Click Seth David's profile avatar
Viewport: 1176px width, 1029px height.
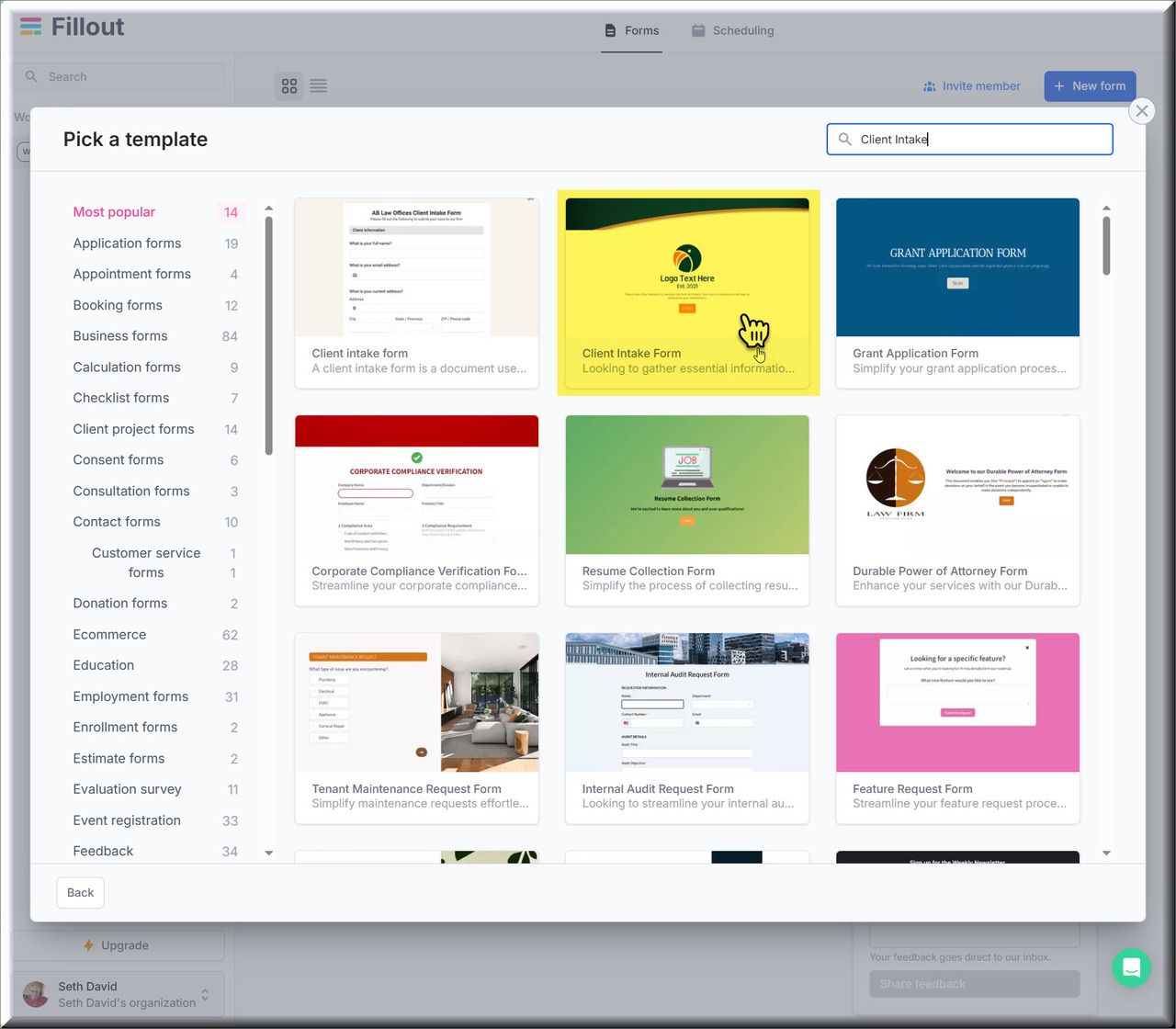coord(36,993)
